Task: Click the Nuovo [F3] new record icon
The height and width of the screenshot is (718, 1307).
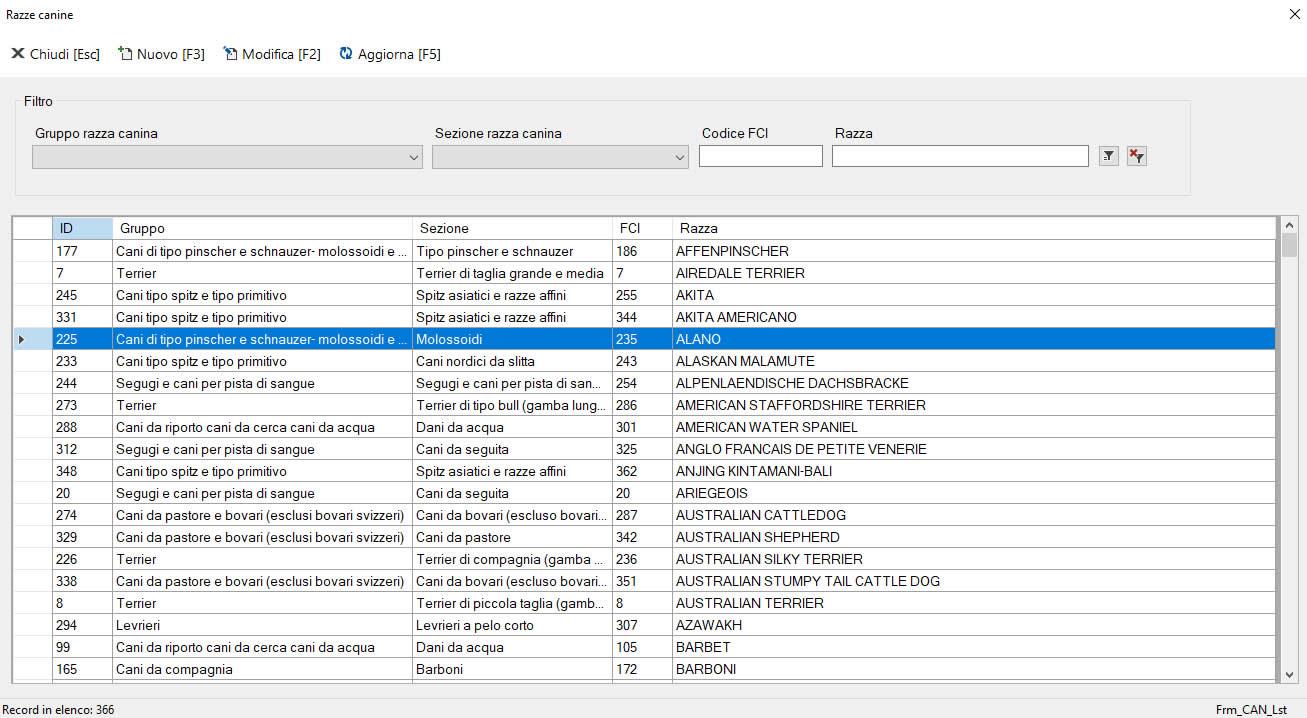Action: (125, 54)
